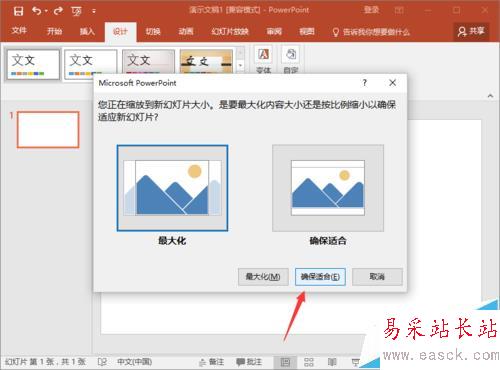This screenshot has height=370, width=500.
Task: Click spell check icon in status bar
Action: (102, 362)
